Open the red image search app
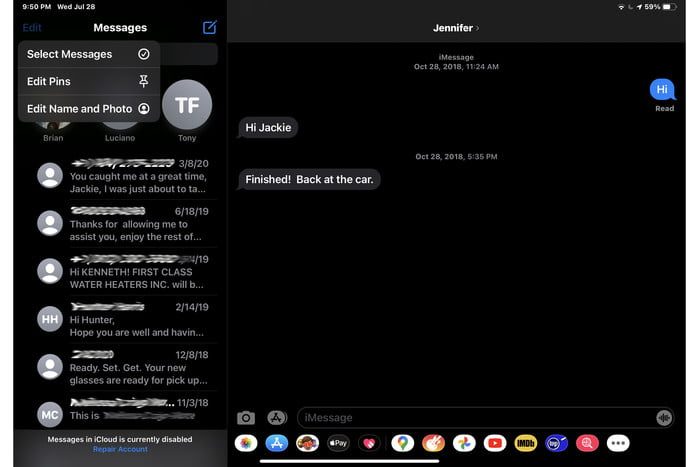700x467 pixels. 587,443
